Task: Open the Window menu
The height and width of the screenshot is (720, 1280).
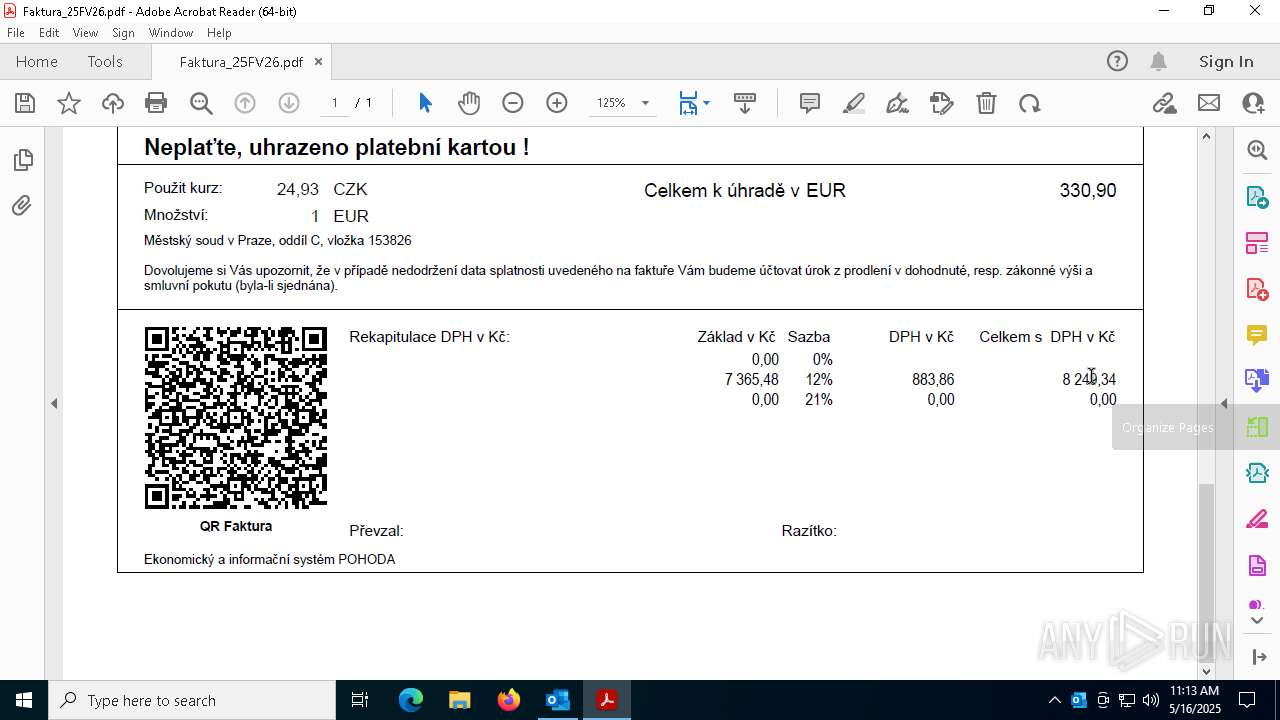Action: 171,33
